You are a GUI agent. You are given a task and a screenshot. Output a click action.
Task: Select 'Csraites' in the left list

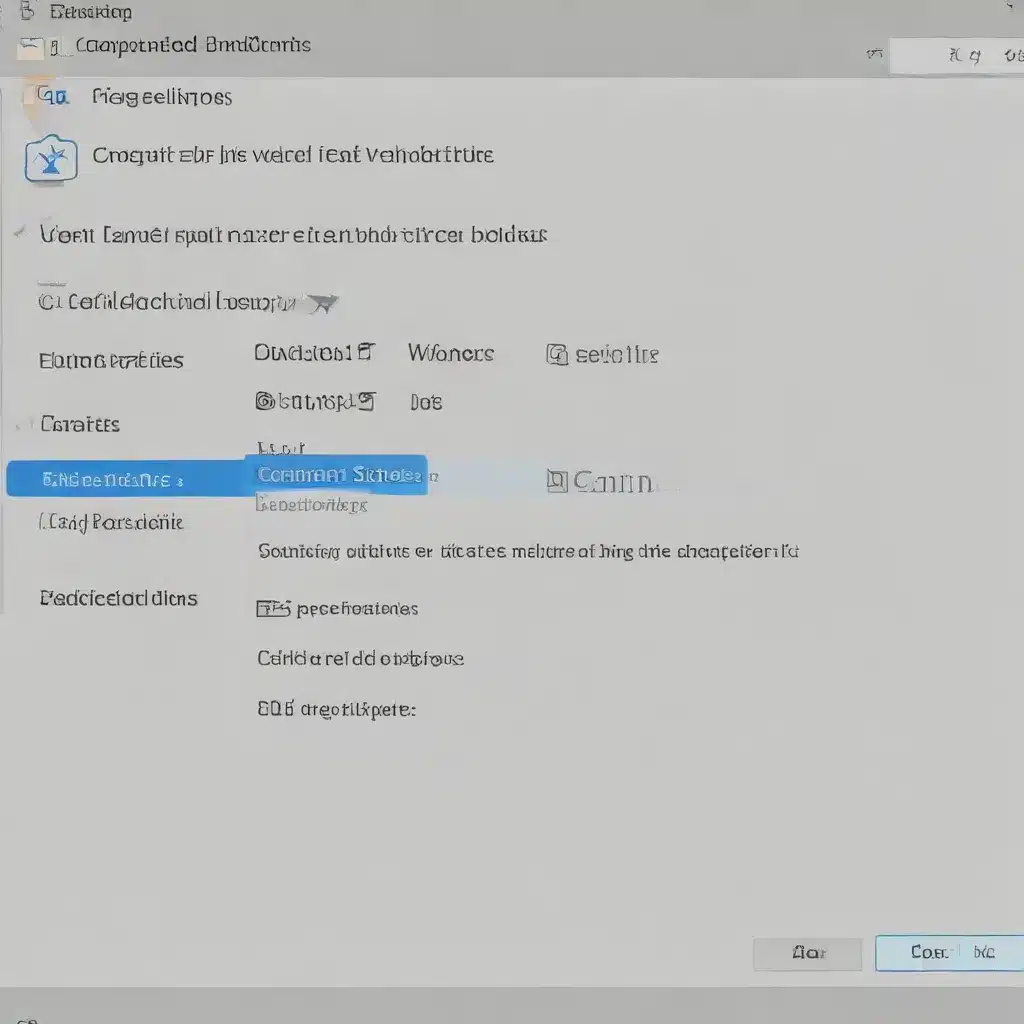click(80, 424)
